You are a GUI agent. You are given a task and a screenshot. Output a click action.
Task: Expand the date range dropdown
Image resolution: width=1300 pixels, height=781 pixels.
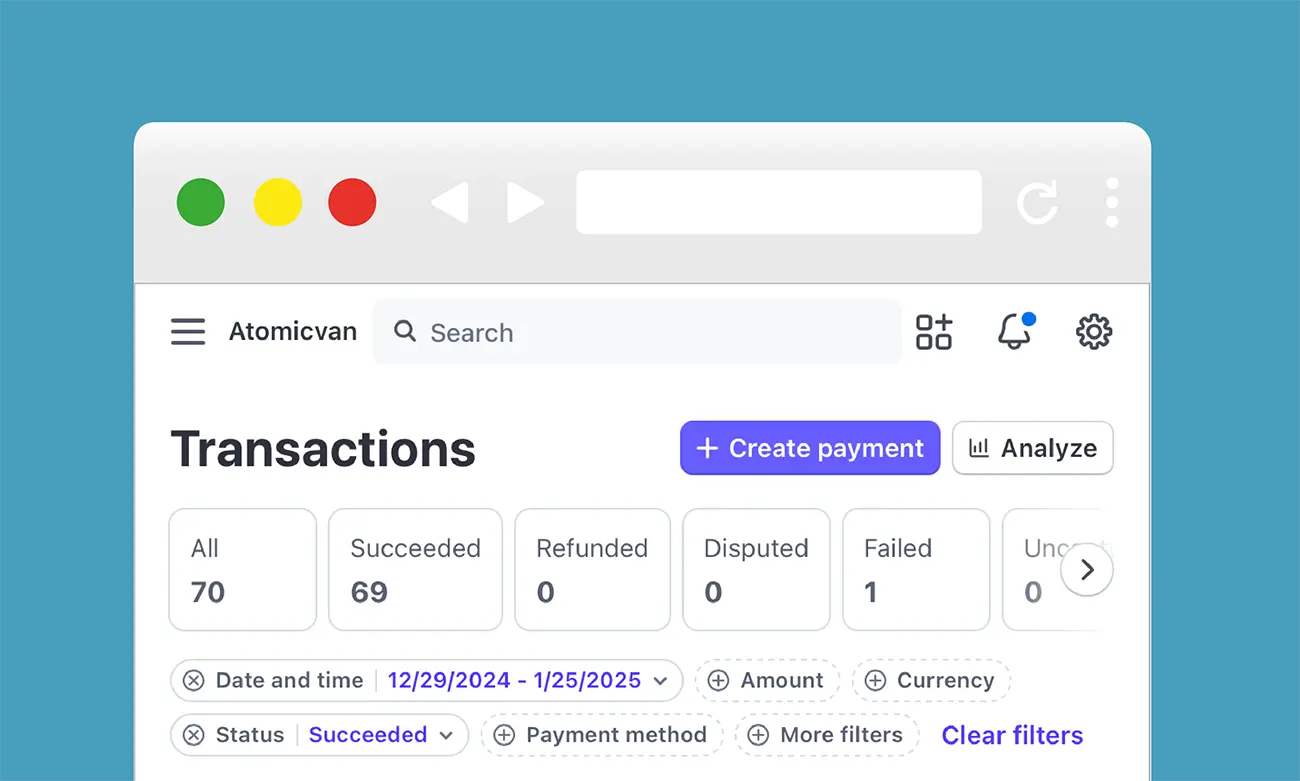click(x=660, y=681)
